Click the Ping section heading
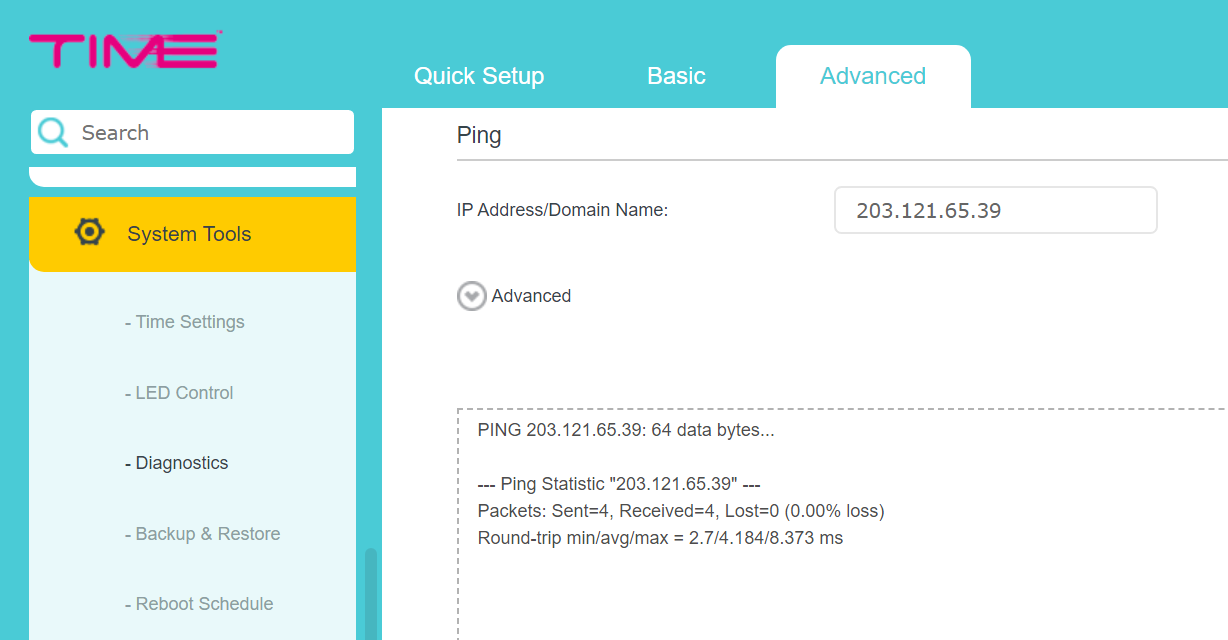This screenshot has height=640, width=1228. [479, 135]
